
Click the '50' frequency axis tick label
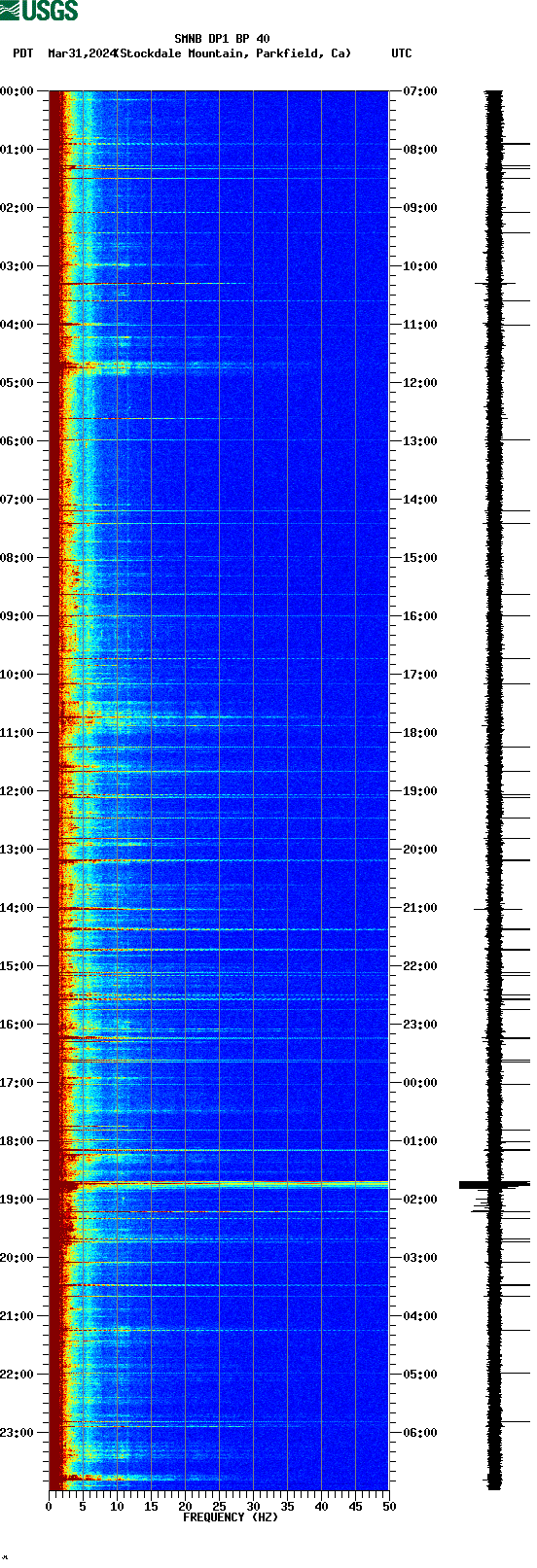coord(389,1507)
